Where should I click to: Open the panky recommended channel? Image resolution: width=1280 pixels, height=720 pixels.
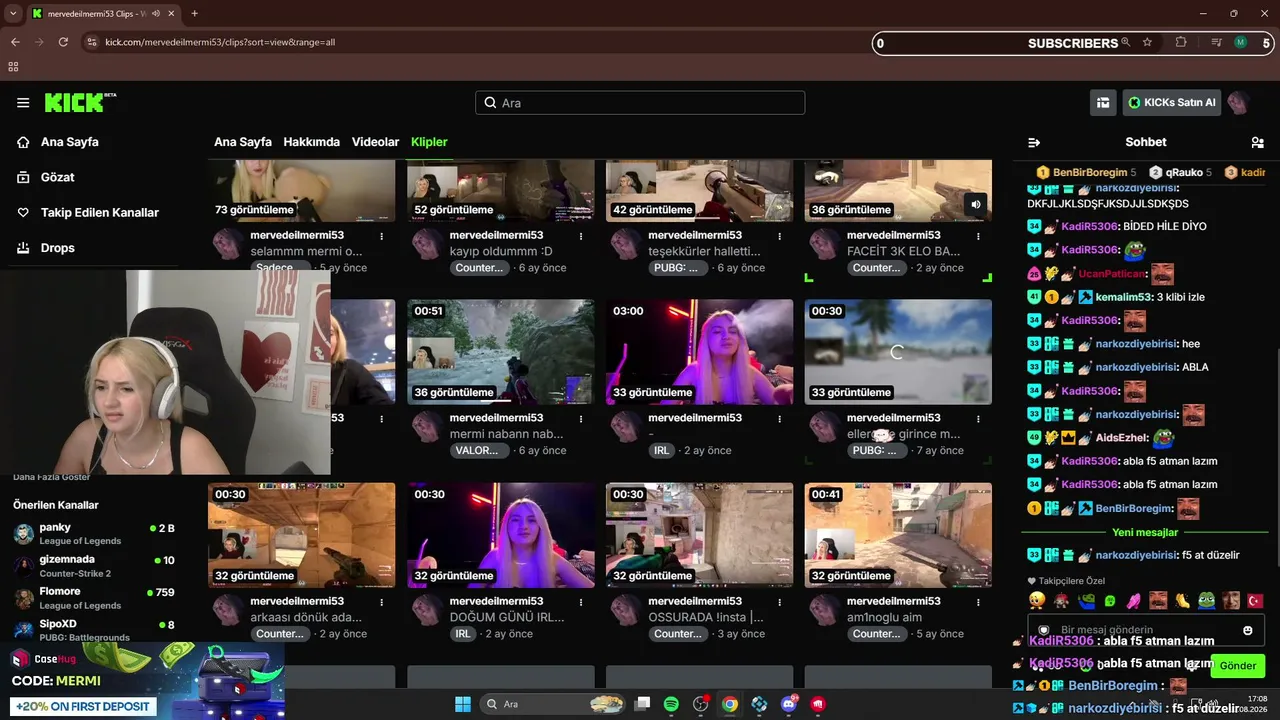pos(93,533)
